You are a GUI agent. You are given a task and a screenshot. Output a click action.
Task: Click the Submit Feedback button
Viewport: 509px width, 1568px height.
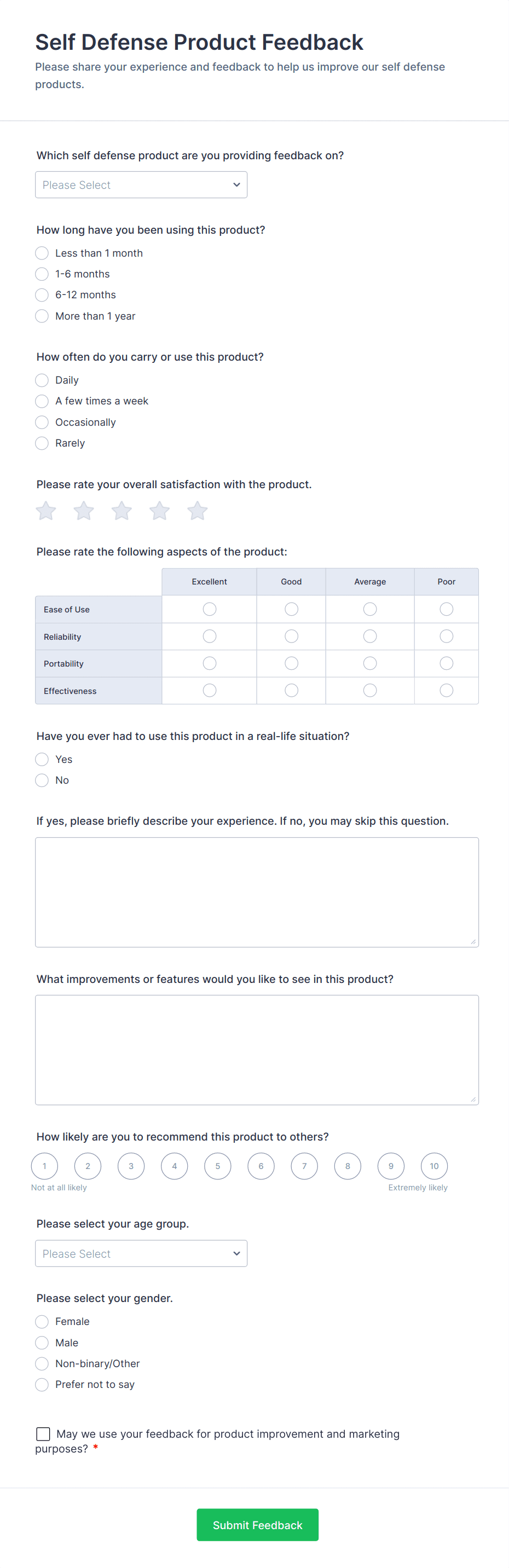[258, 1525]
